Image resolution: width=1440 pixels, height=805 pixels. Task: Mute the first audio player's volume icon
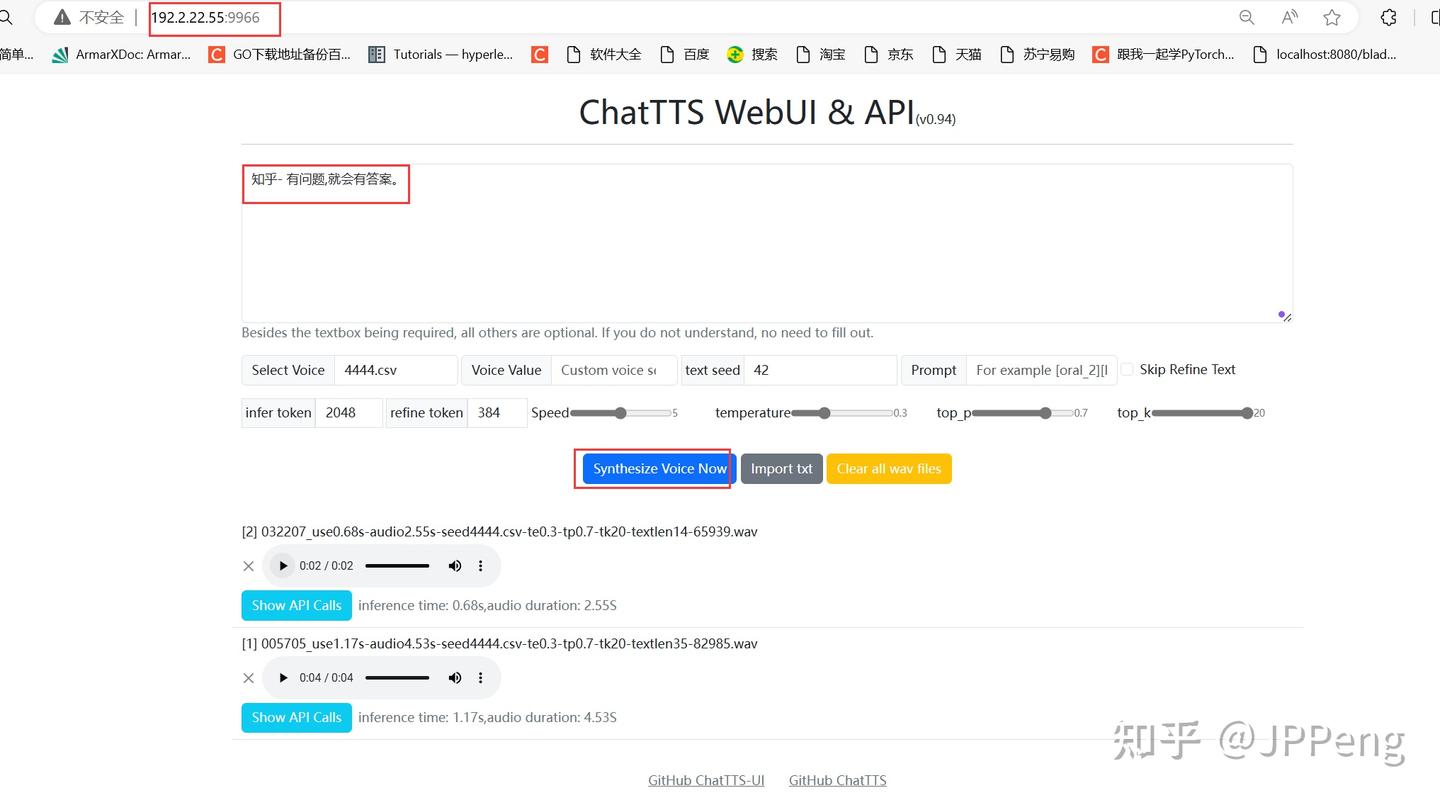455,565
